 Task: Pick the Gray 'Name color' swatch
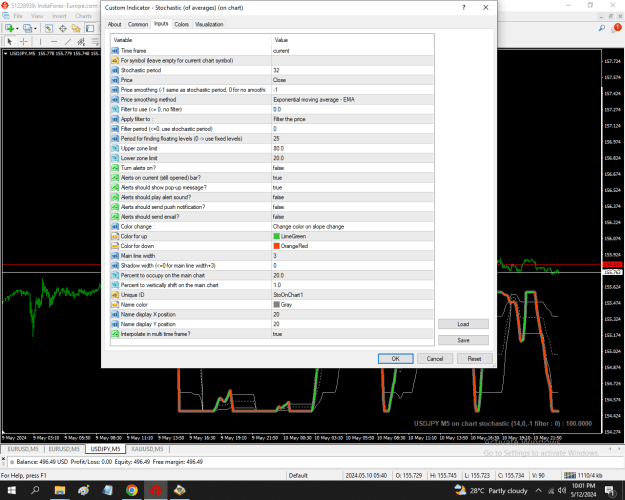276,305
